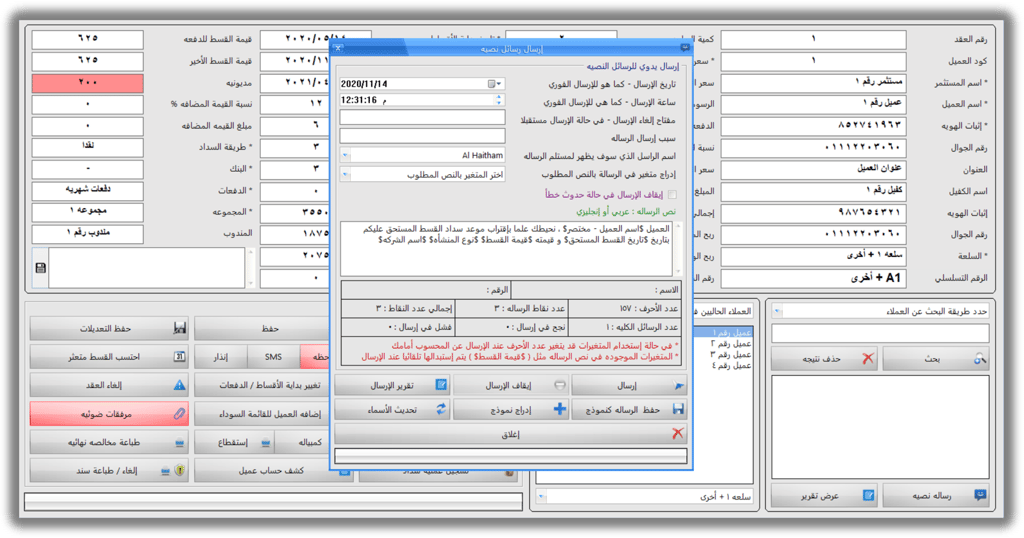Click the stop icon on إيقاف الإرسال button

[560, 385]
